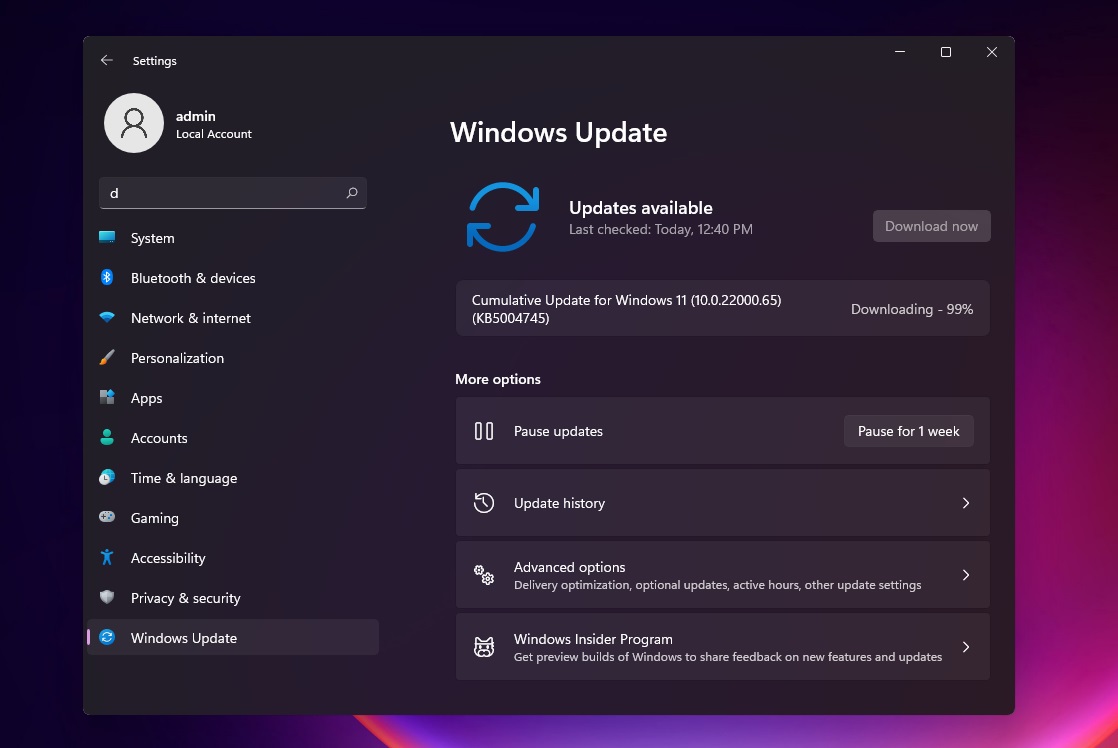
Task: Click the Bluetooth & devices icon
Action: click(107, 278)
